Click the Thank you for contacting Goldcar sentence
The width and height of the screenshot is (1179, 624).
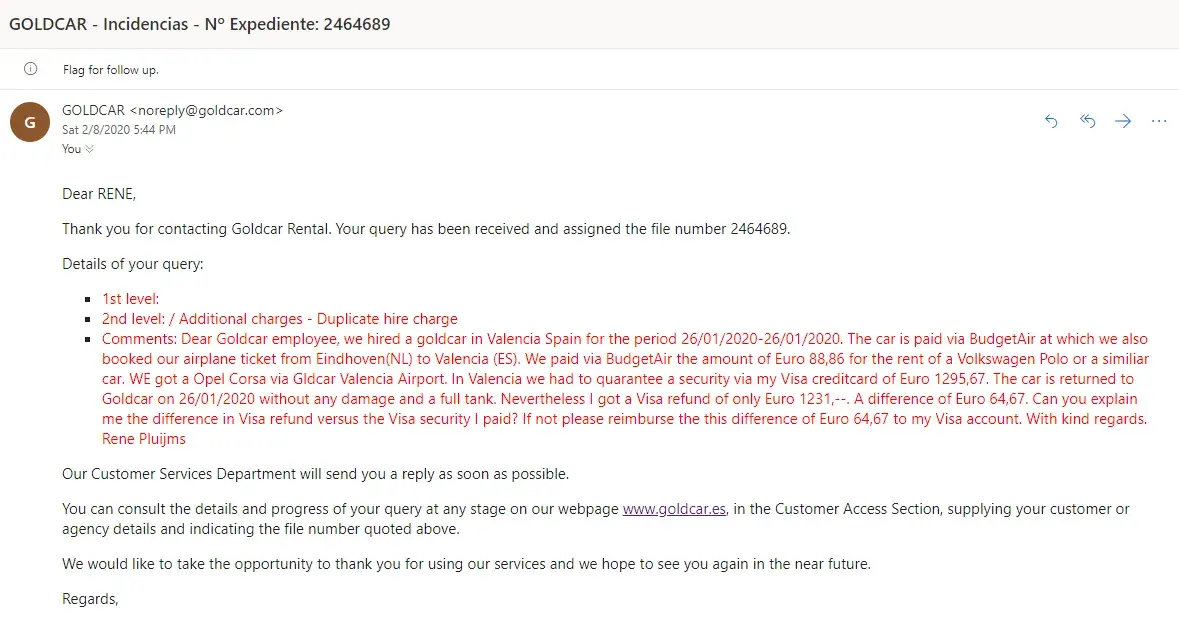click(426, 229)
